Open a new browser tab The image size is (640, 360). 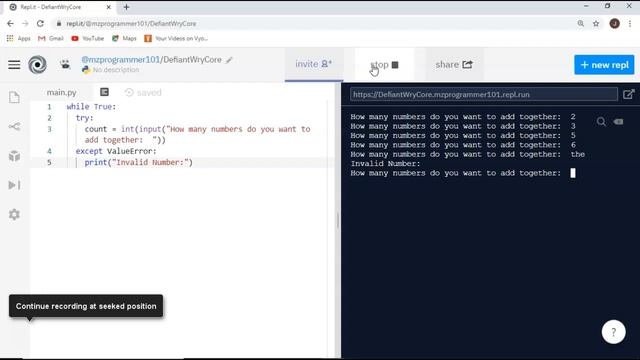pyautogui.click(x=126, y=7)
